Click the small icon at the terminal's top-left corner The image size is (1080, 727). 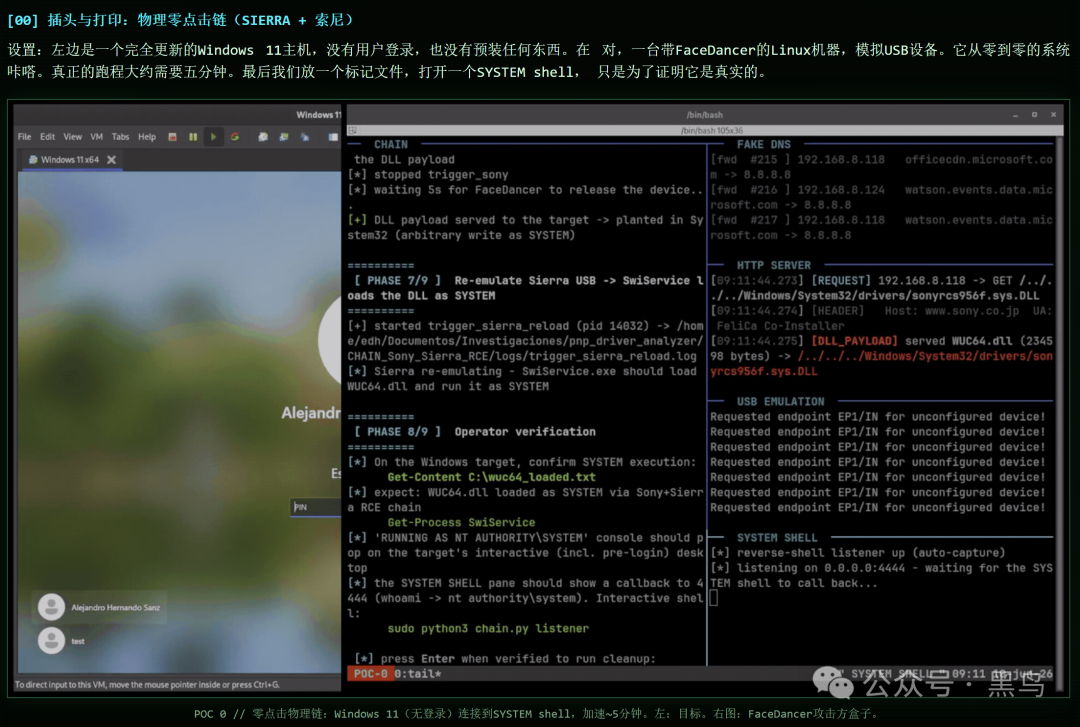[x=353, y=130]
